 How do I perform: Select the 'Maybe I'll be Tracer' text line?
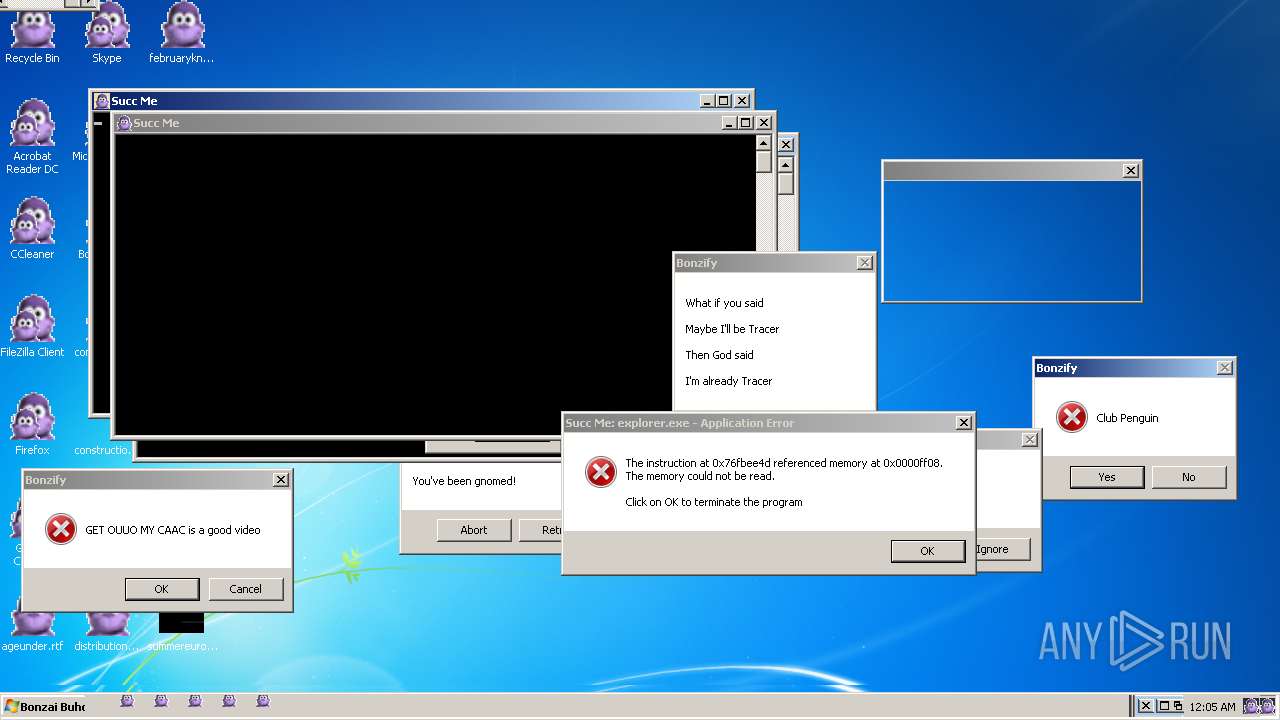point(732,329)
